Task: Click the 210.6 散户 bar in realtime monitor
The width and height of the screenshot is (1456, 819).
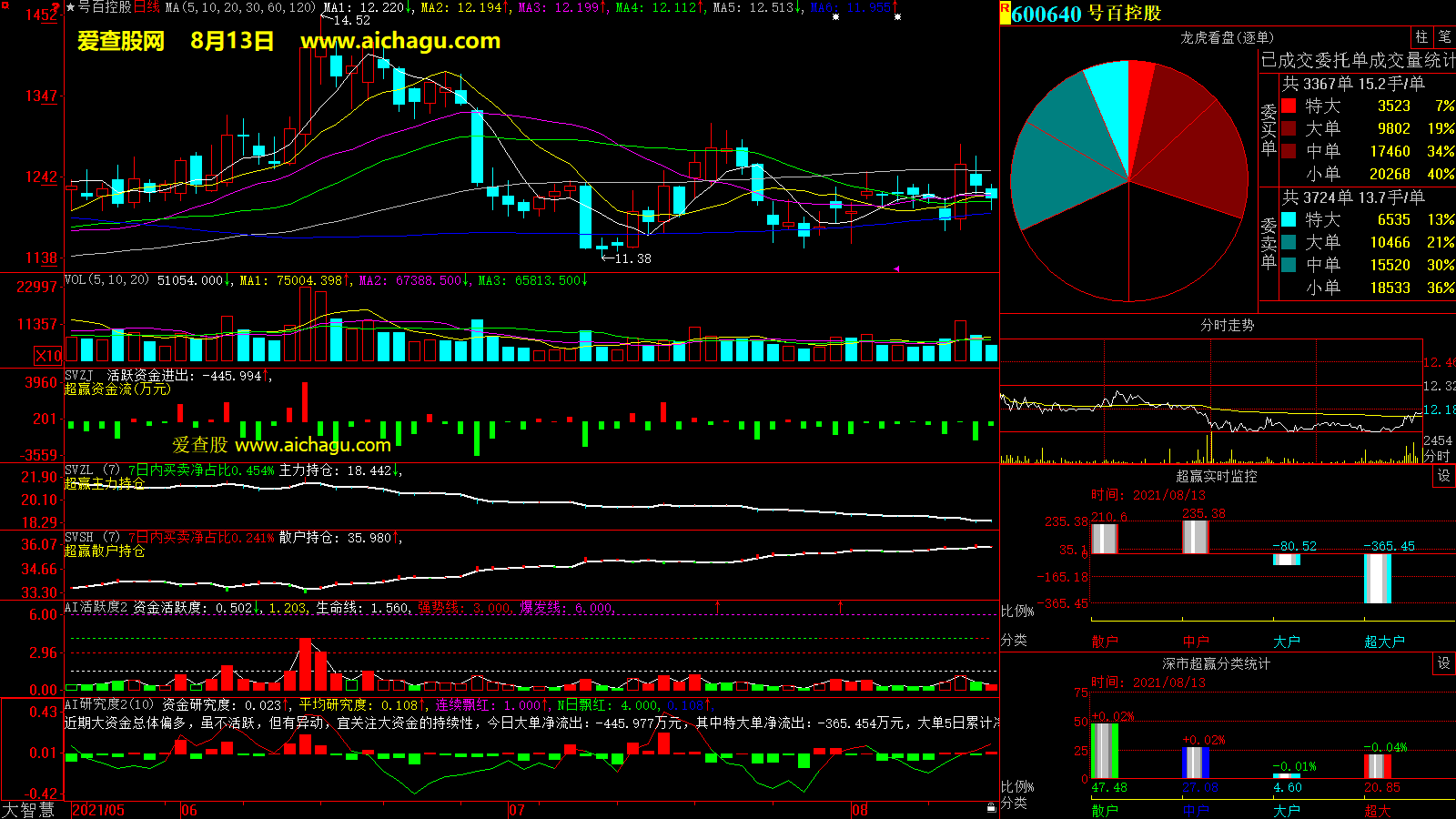Action: (1105, 539)
